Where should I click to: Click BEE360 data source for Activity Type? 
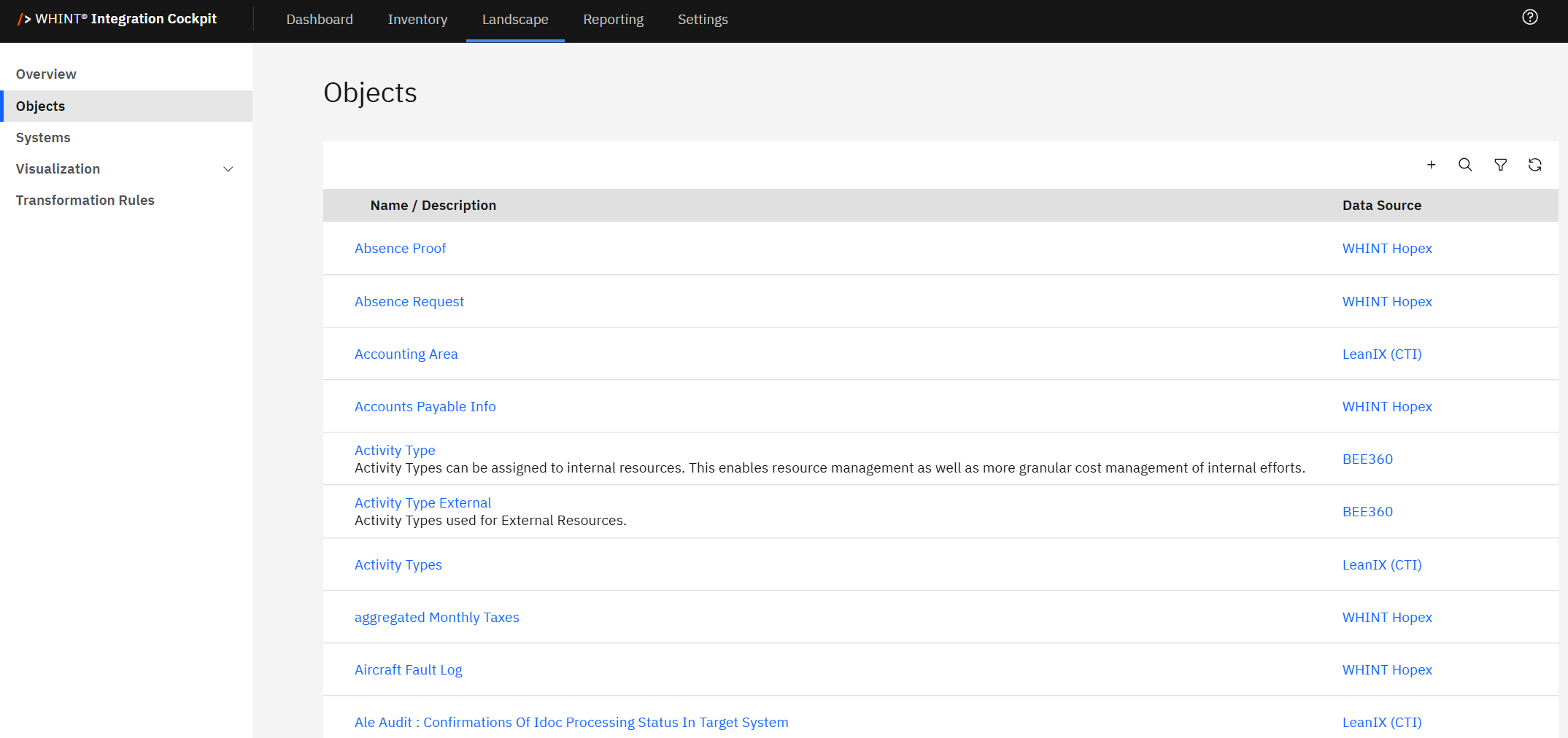[x=1367, y=459]
